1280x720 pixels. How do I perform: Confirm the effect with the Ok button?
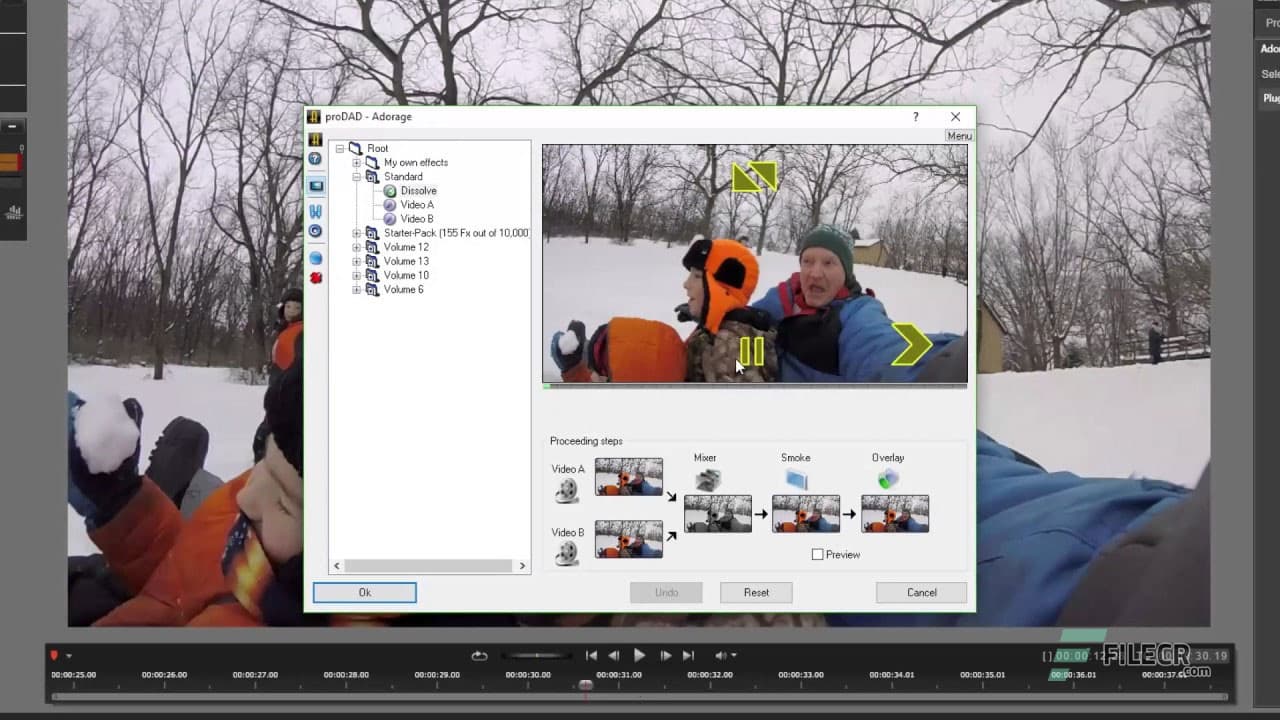pos(364,592)
